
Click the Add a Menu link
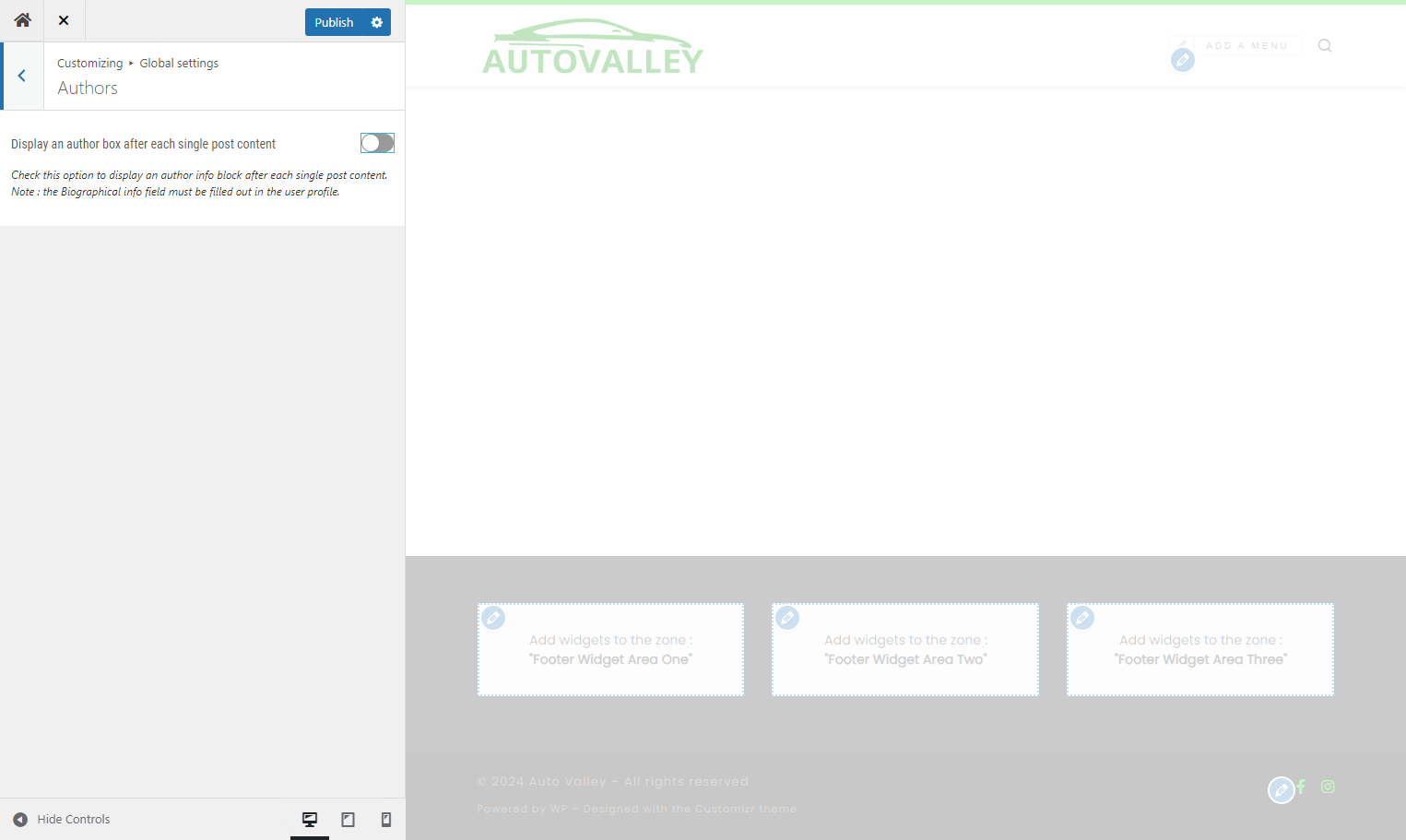[x=1246, y=45]
